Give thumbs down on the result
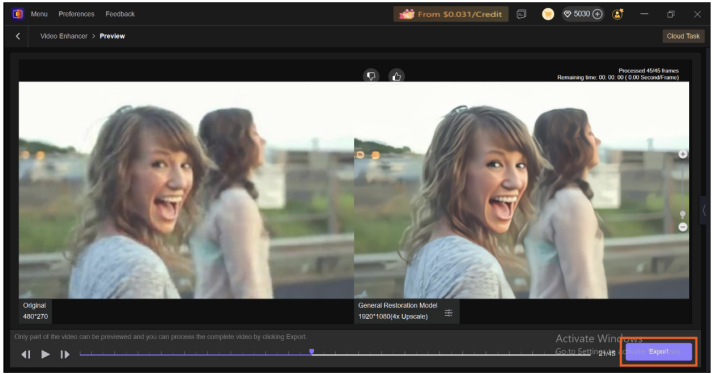 (x=371, y=76)
